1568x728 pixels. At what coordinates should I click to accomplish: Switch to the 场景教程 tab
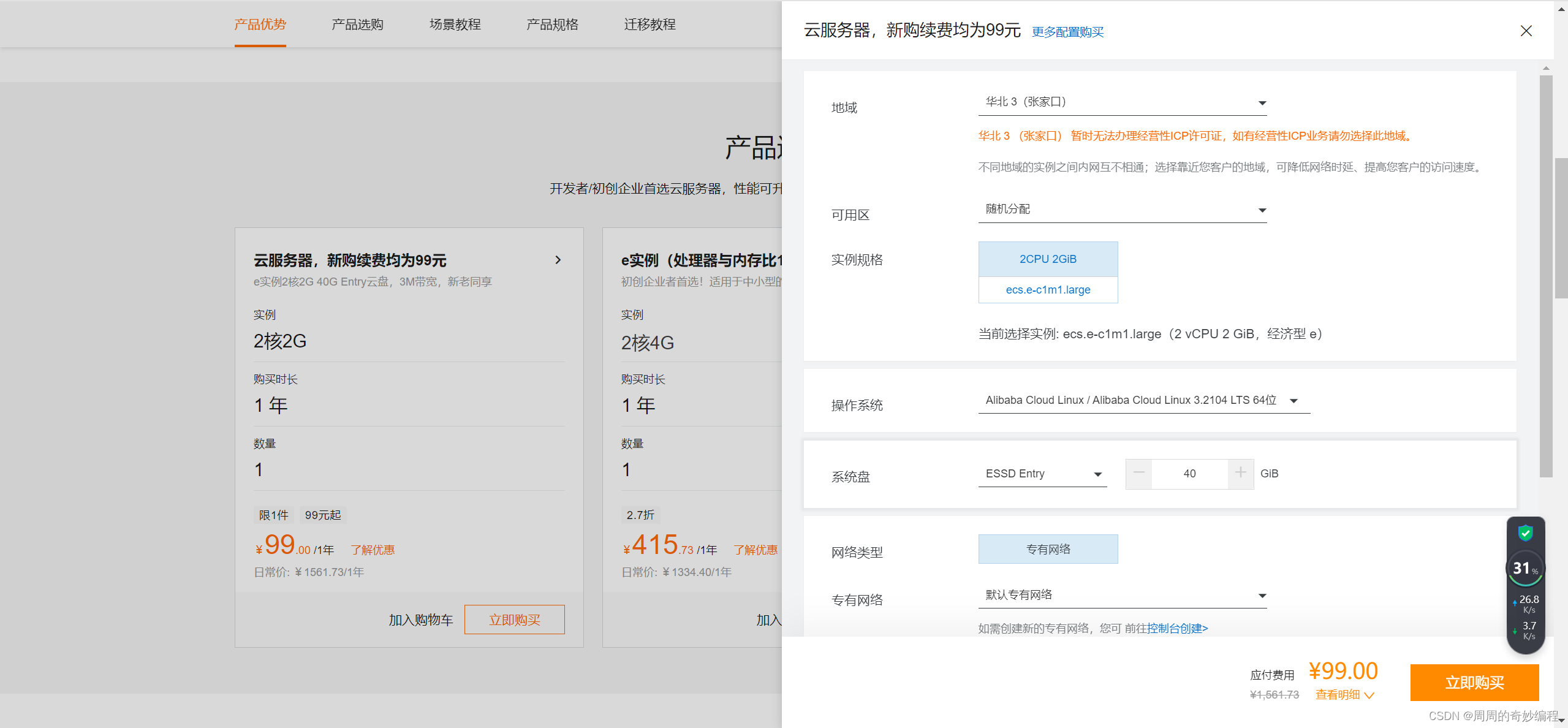(455, 25)
